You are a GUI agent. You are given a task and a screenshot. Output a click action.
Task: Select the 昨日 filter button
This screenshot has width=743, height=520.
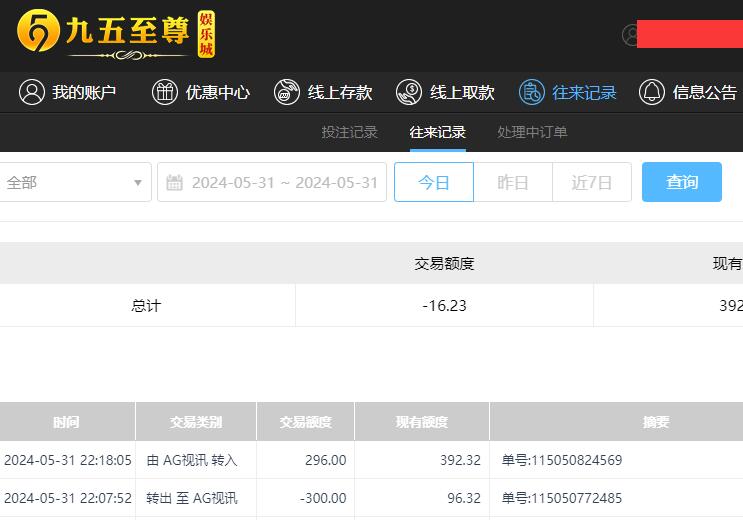pyautogui.click(x=513, y=182)
